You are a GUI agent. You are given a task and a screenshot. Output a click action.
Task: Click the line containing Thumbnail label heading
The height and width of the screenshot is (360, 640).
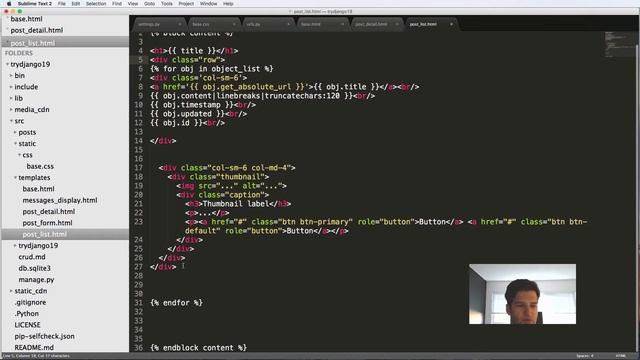coord(238,204)
